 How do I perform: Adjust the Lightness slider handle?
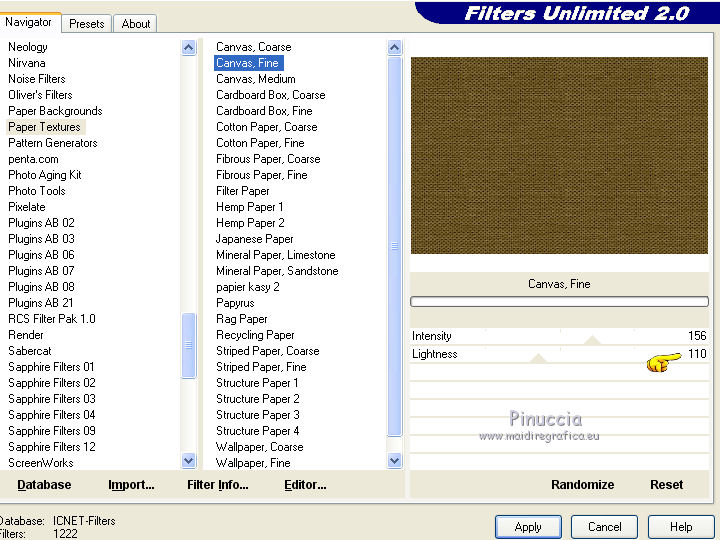[x=538, y=358]
